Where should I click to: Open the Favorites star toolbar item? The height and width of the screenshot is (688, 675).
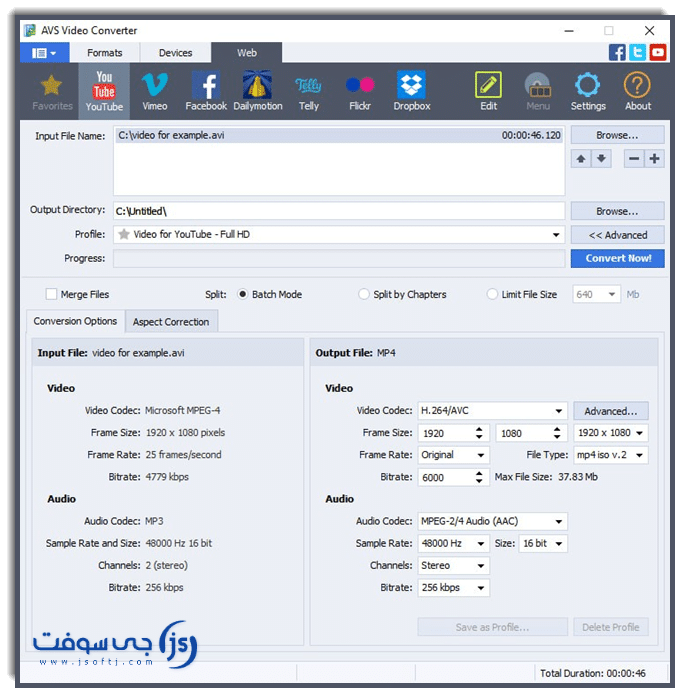[x=52, y=92]
